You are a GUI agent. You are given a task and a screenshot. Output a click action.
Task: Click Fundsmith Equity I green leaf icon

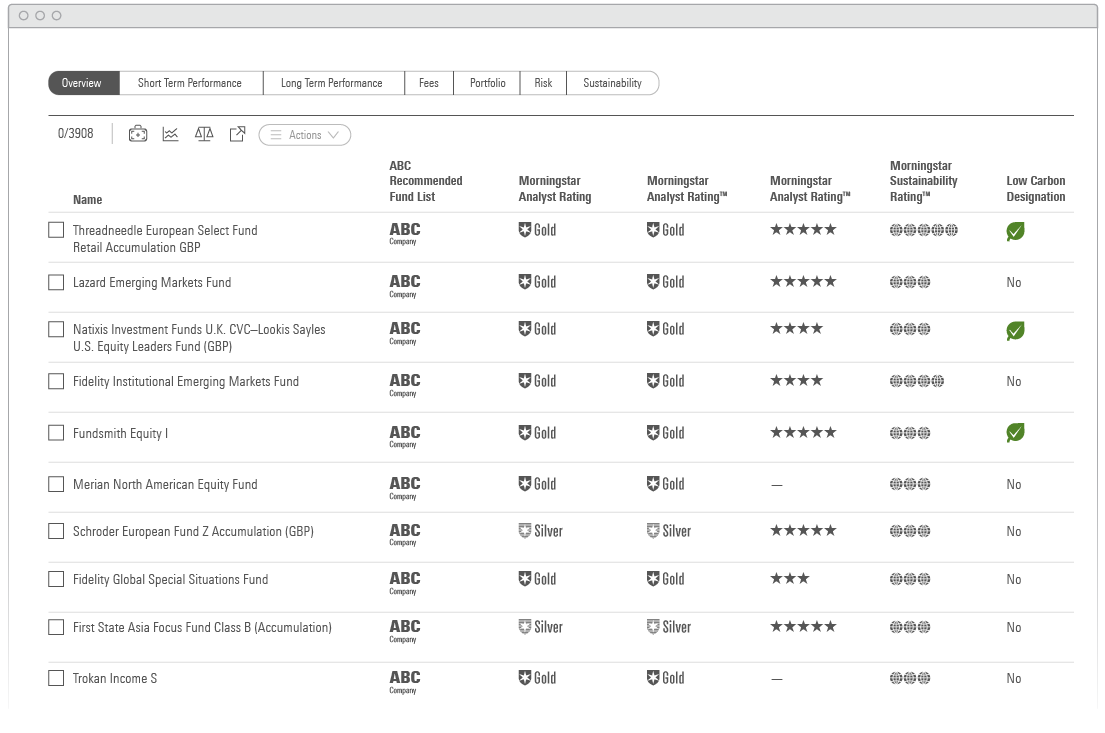click(x=1015, y=433)
